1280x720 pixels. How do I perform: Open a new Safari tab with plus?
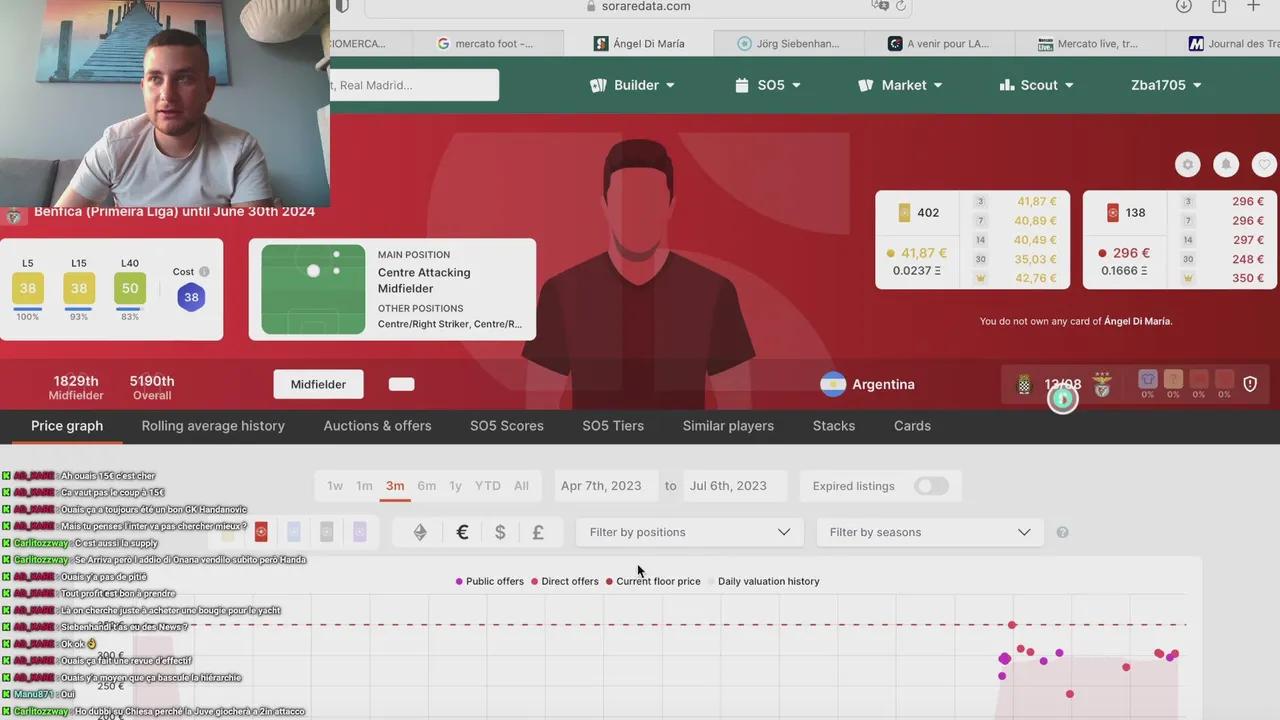click(1253, 6)
